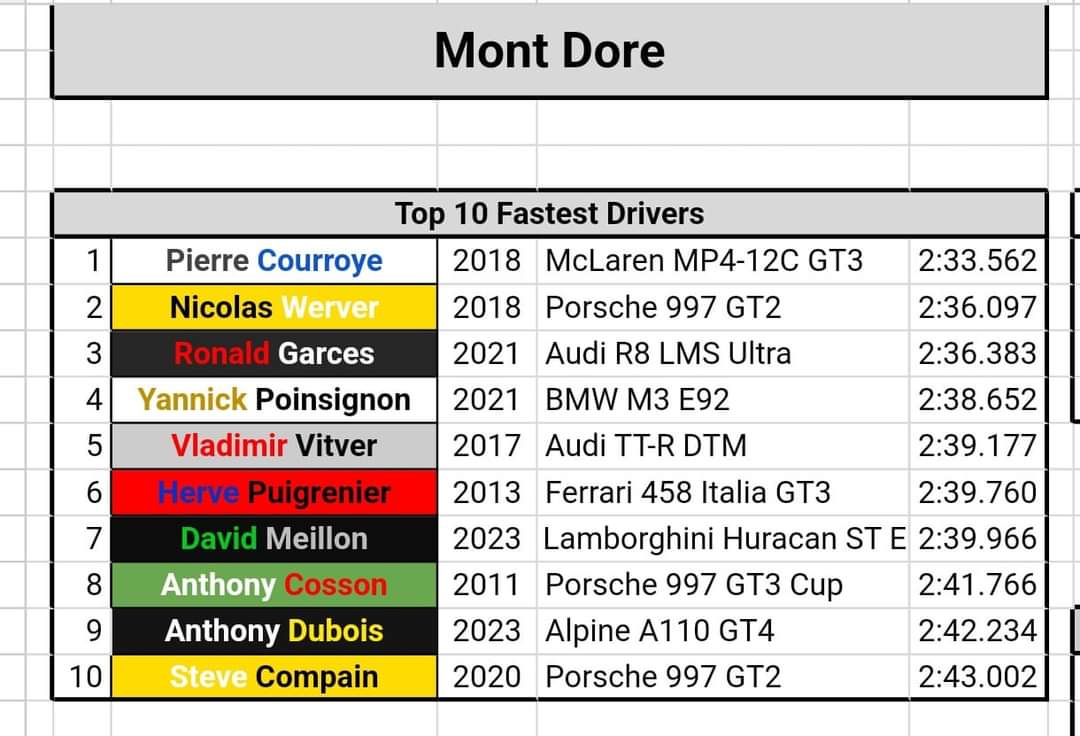This screenshot has height=736, width=1080.
Task: Select the Top 10 Fastest Drivers header
Action: [549, 213]
